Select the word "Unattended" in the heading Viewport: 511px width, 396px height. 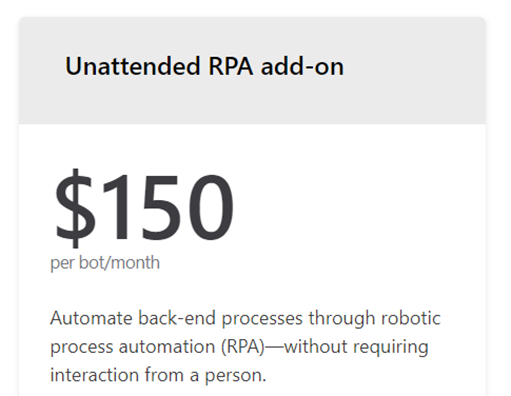coord(133,66)
